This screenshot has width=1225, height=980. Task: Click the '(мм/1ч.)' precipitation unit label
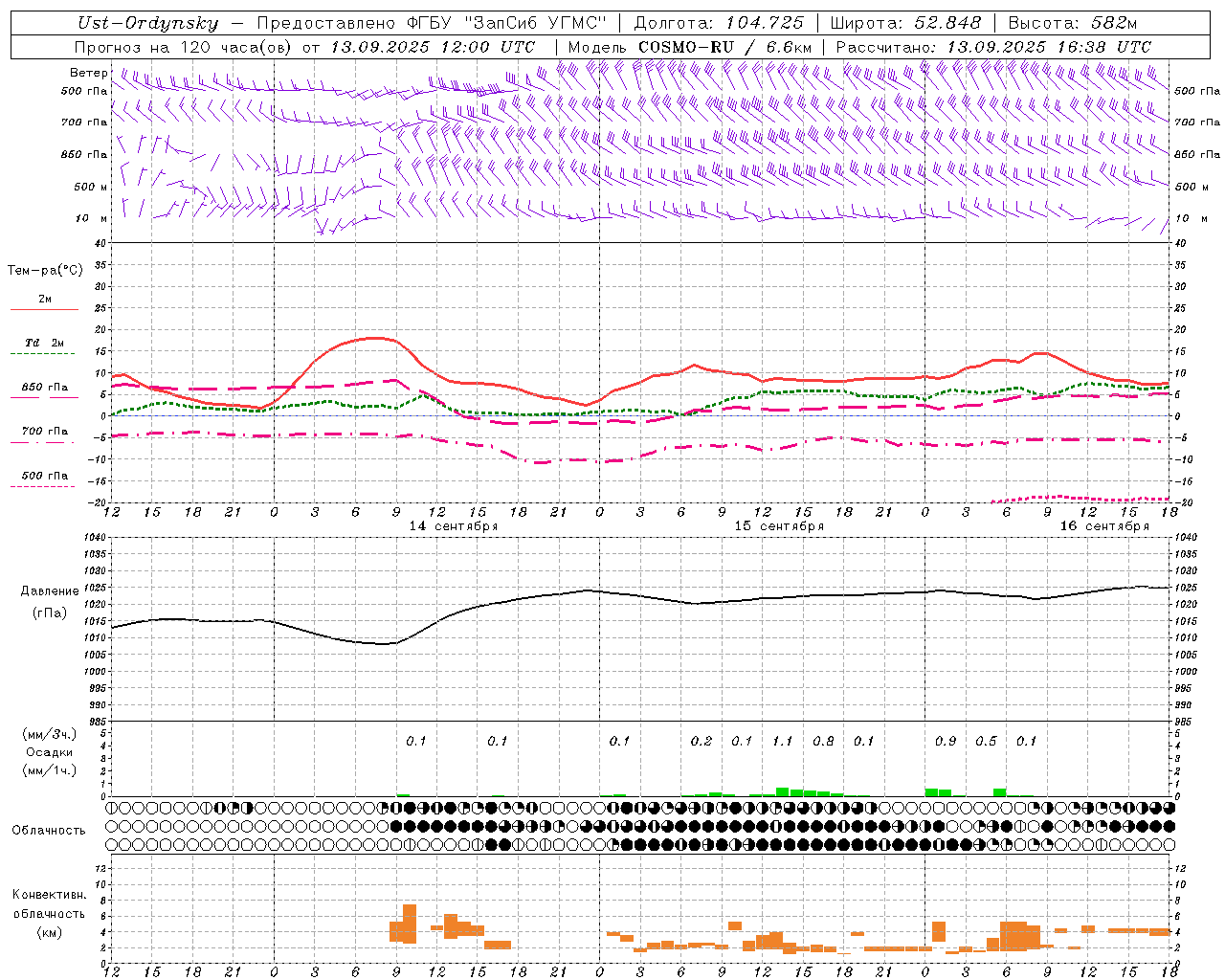50,770
